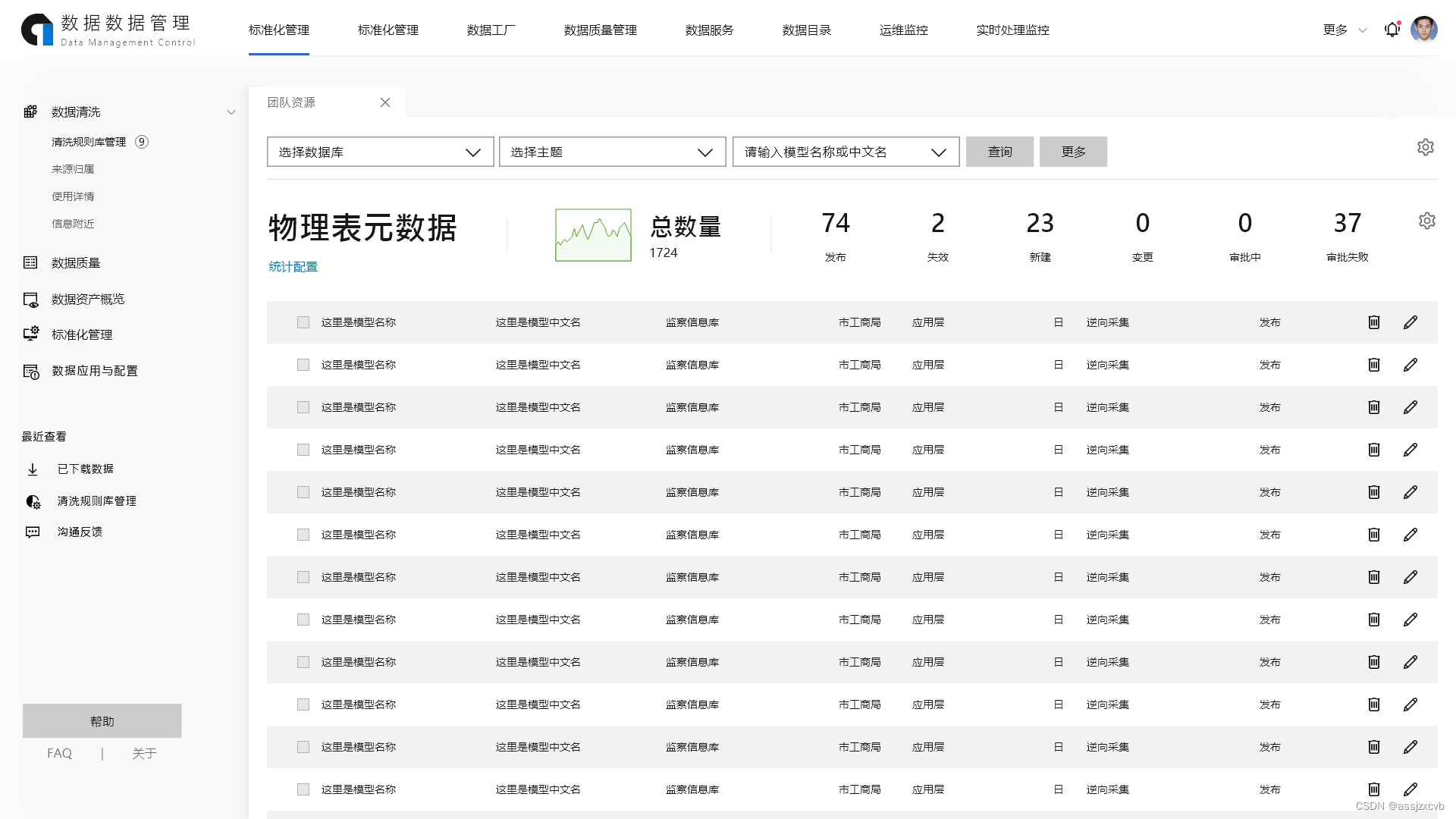Viewport: 1456px width, 819px height.
Task: Select the last visible row's checkbox
Action: (303, 789)
